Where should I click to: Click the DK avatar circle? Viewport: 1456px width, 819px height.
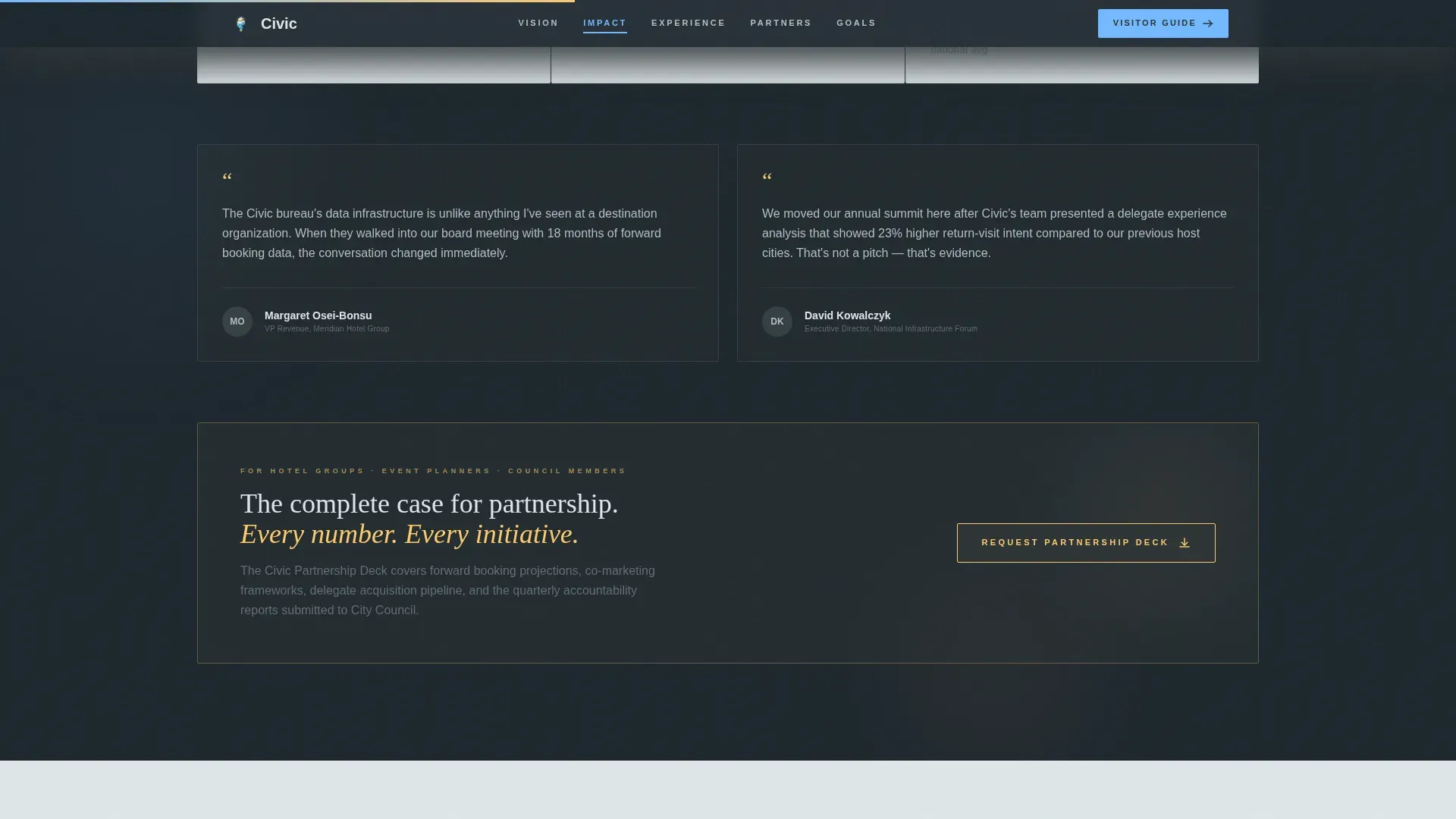coord(777,322)
